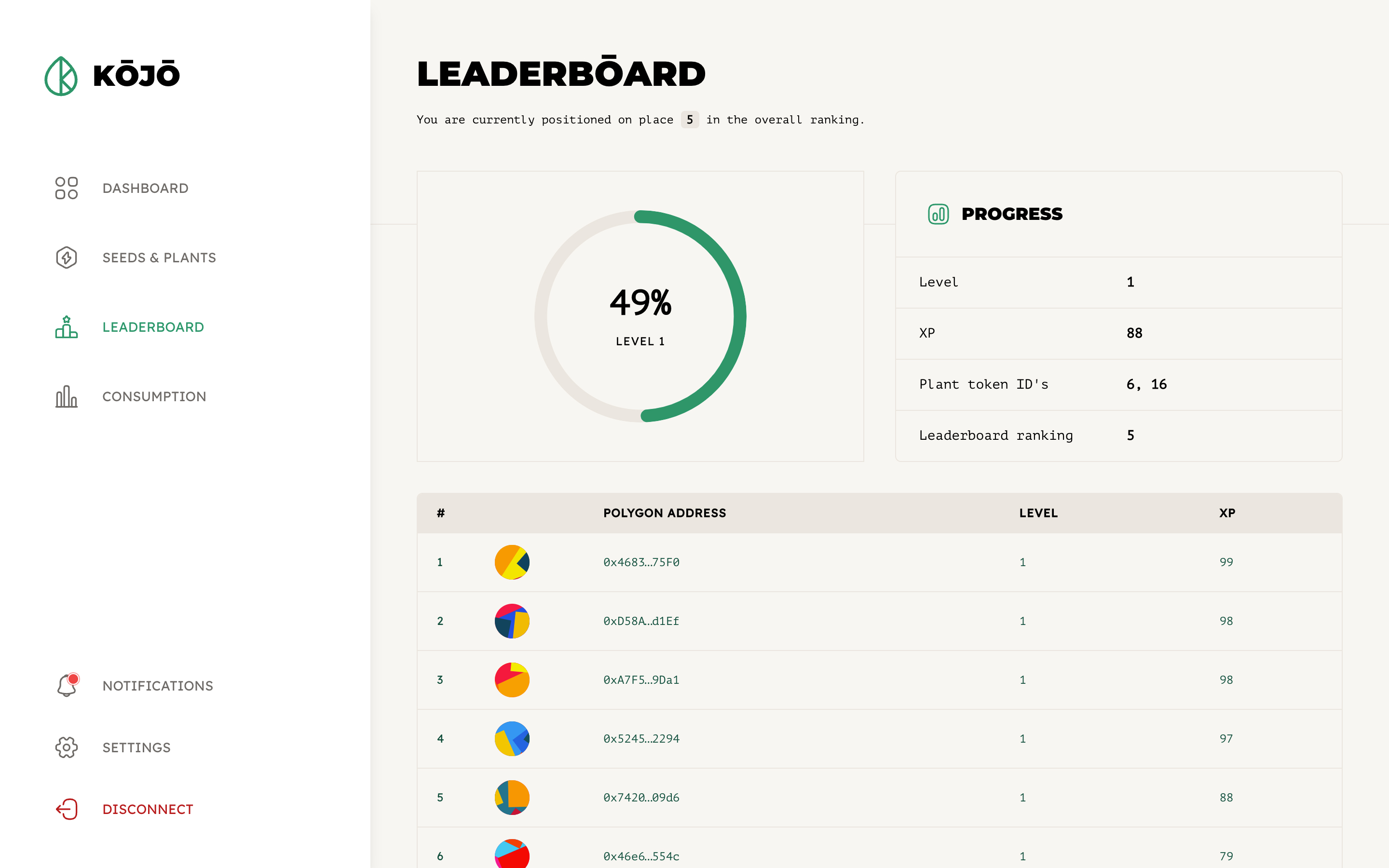1389x868 pixels.
Task: Open the Settings page
Action: [x=136, y=747]
